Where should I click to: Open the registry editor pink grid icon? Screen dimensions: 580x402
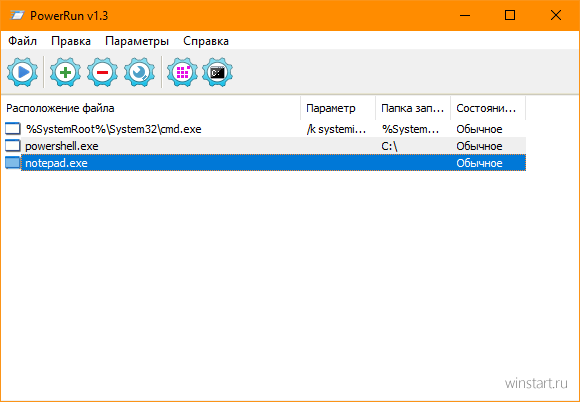182,72
